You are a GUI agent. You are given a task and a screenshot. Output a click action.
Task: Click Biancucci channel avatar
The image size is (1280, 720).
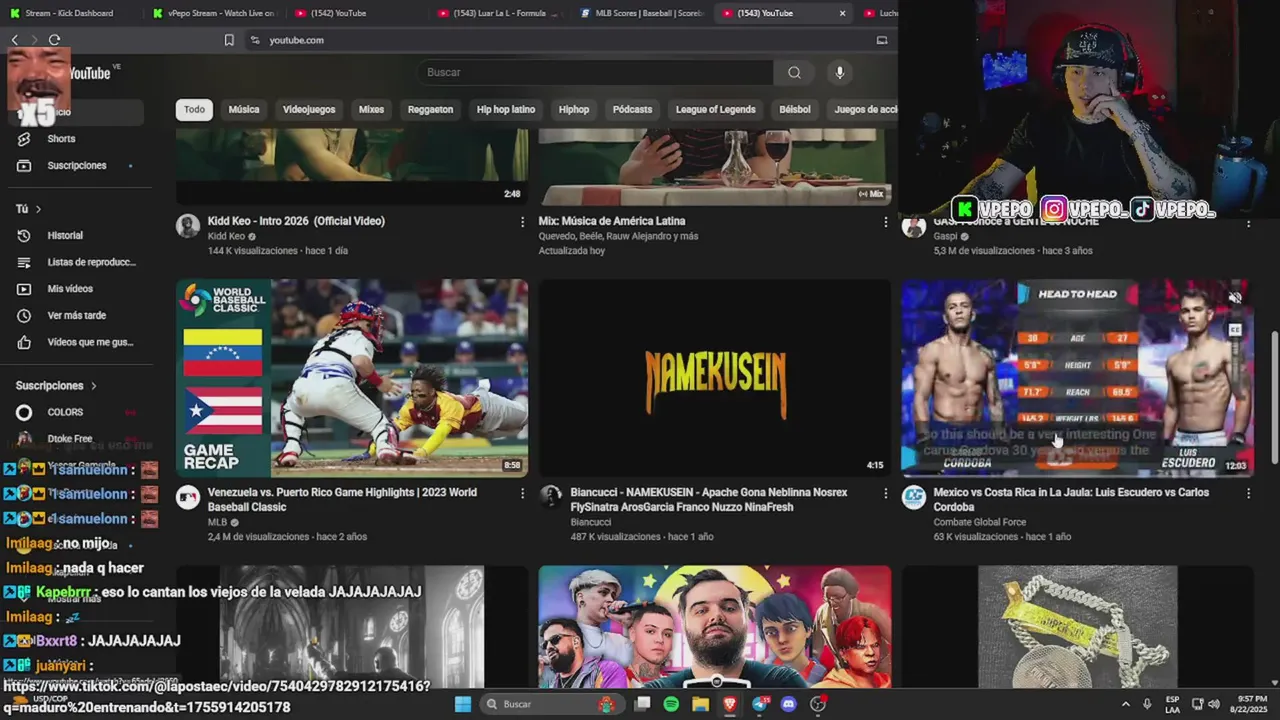pos(551,497)
